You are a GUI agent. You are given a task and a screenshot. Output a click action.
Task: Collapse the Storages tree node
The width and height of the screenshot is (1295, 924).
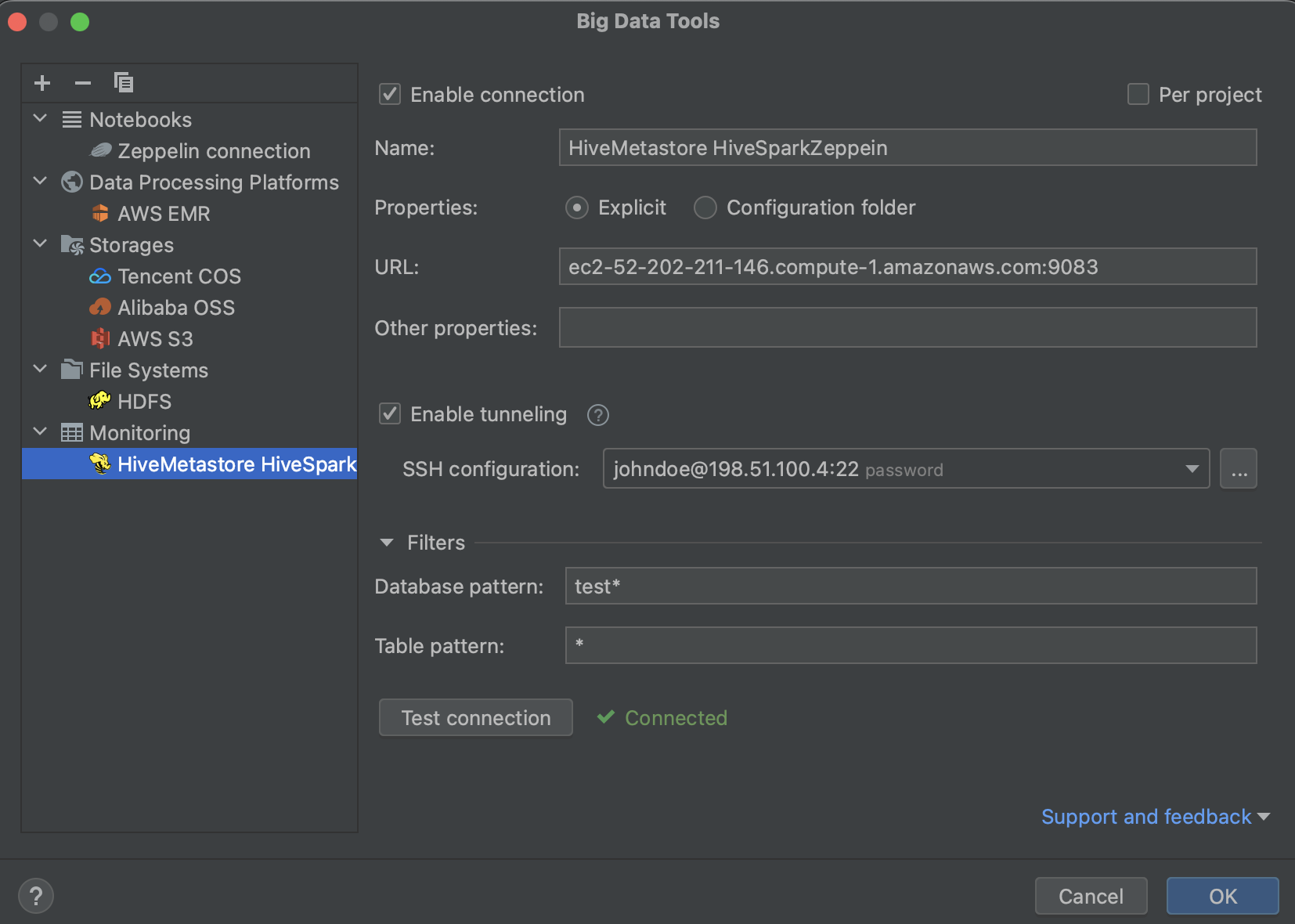click(41, 244)
